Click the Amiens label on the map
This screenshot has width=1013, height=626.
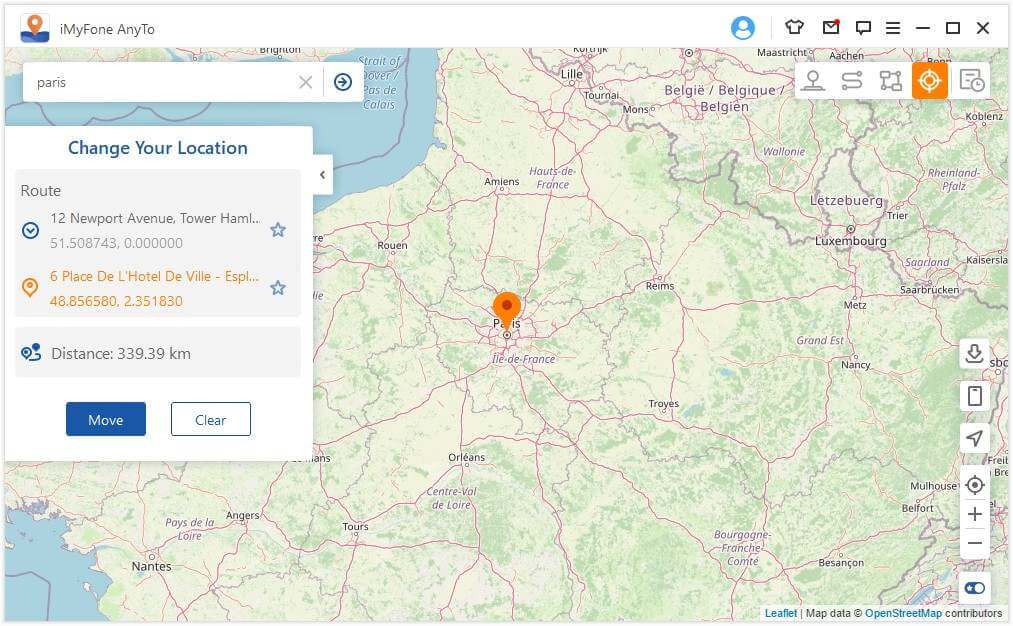502,182
